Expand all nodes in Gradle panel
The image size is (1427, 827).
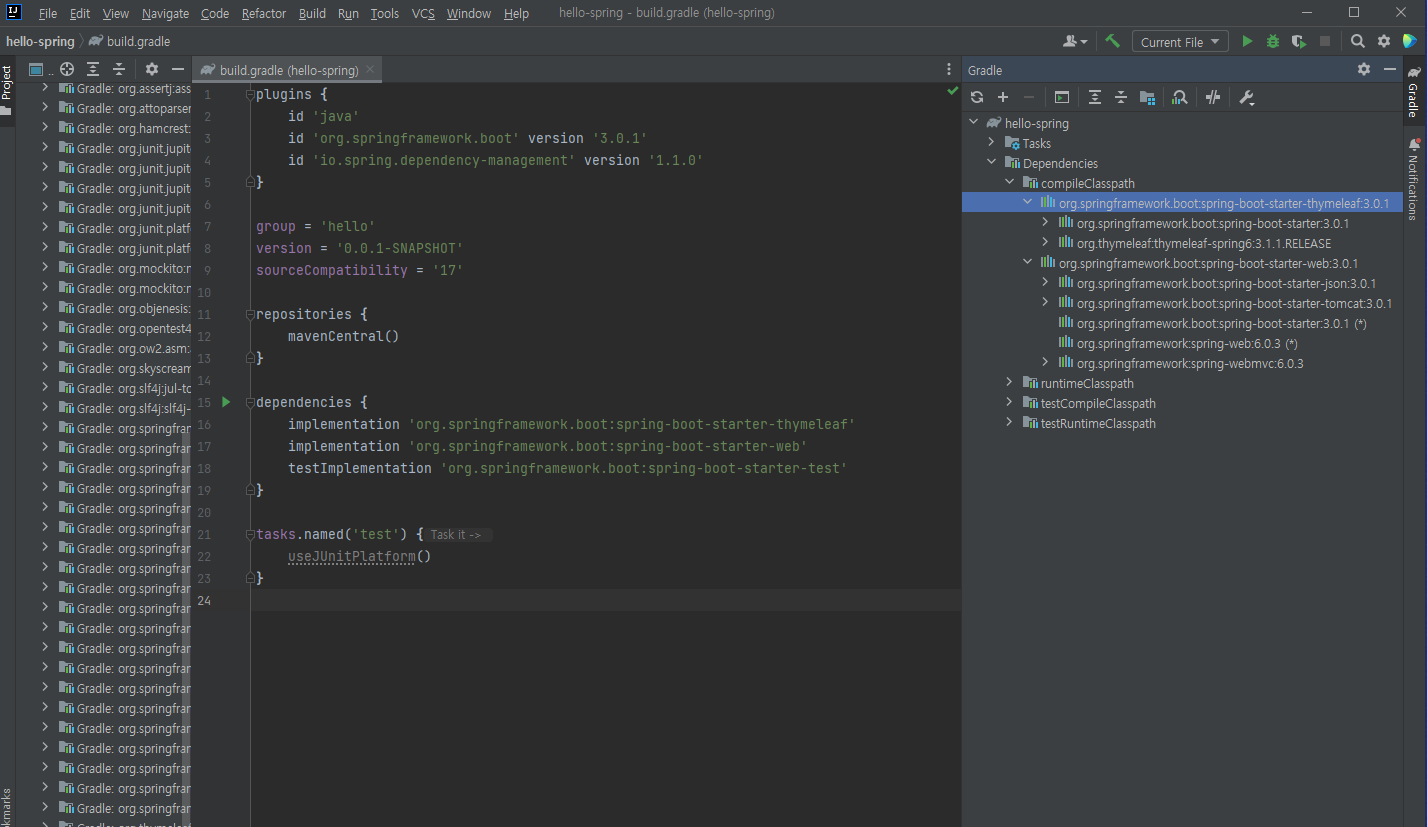[x=1095, y=97]
